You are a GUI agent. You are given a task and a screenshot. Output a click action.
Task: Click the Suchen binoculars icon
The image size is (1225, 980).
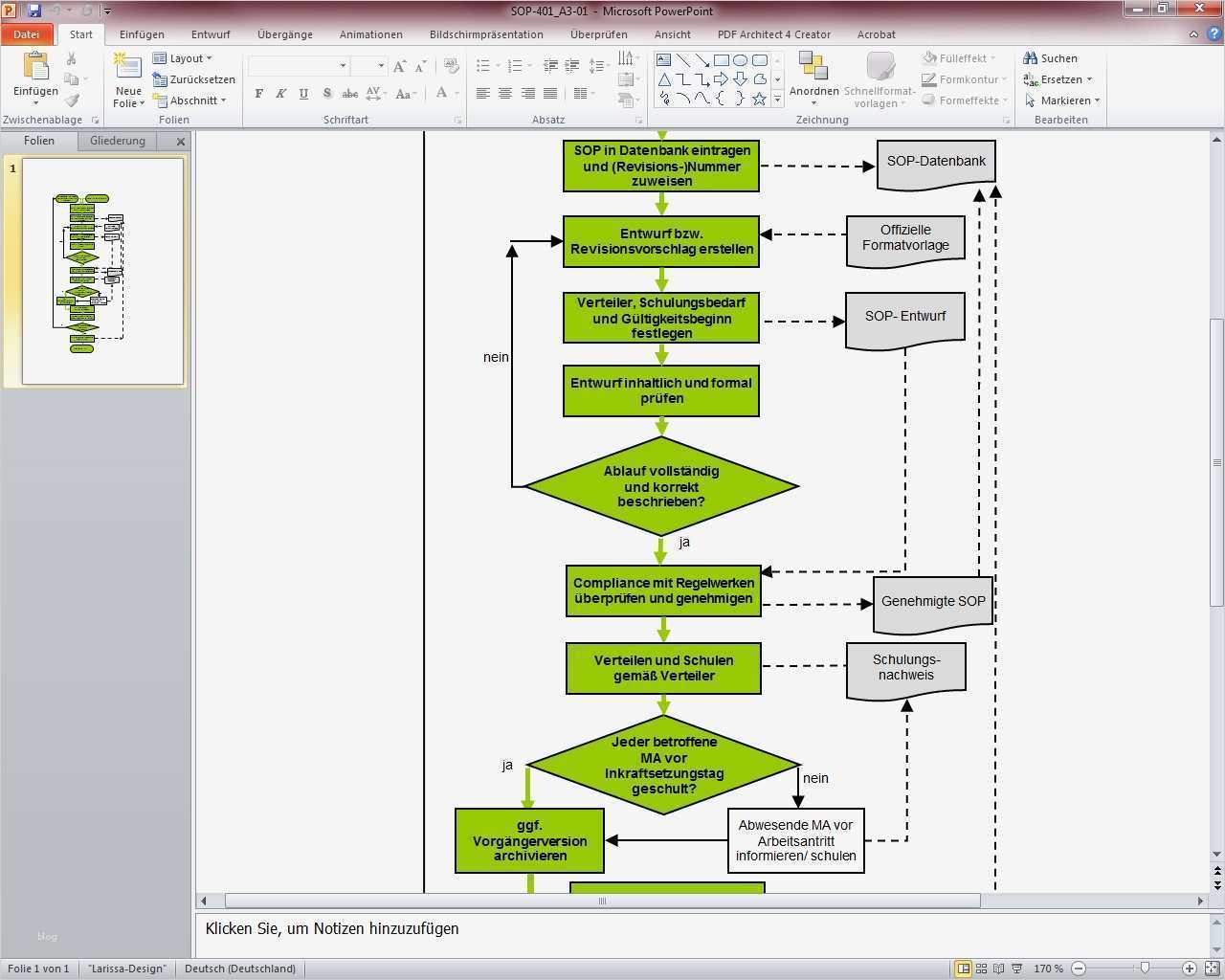(x=1031, y=58)
